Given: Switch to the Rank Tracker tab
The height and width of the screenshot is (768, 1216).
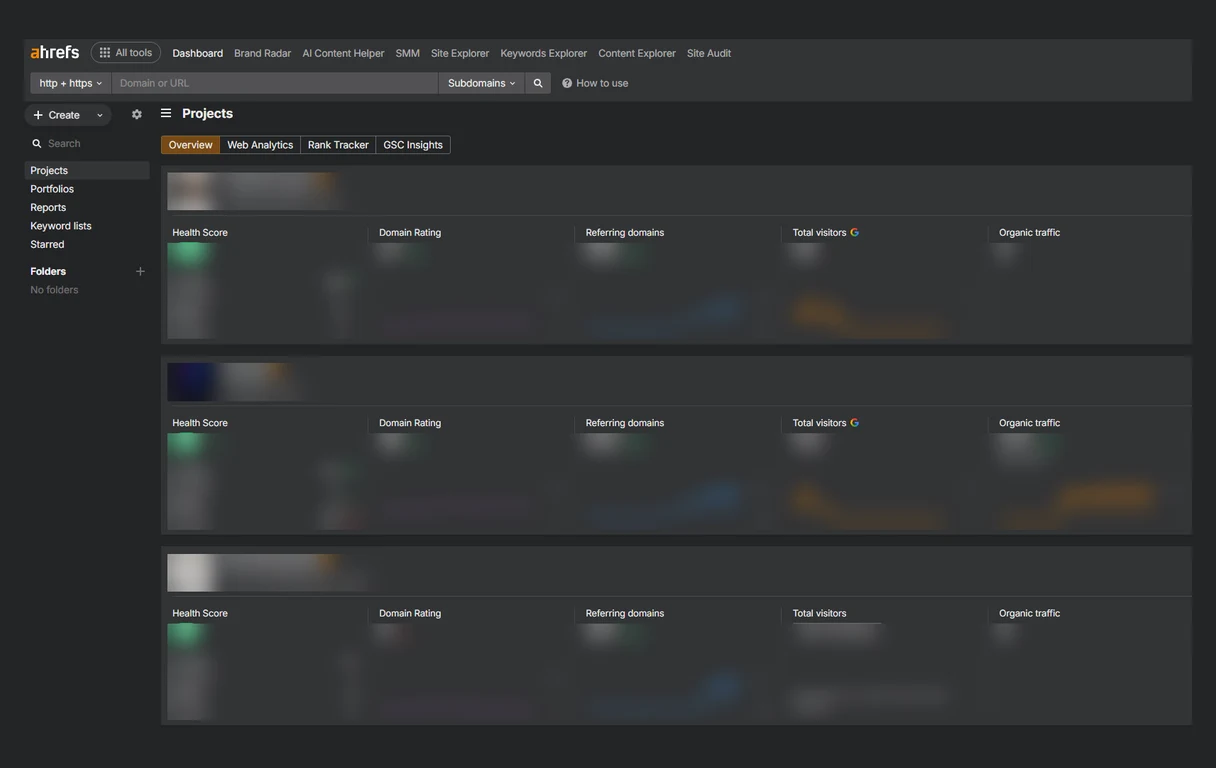Looking at the screenshot, I should (338, 145).
